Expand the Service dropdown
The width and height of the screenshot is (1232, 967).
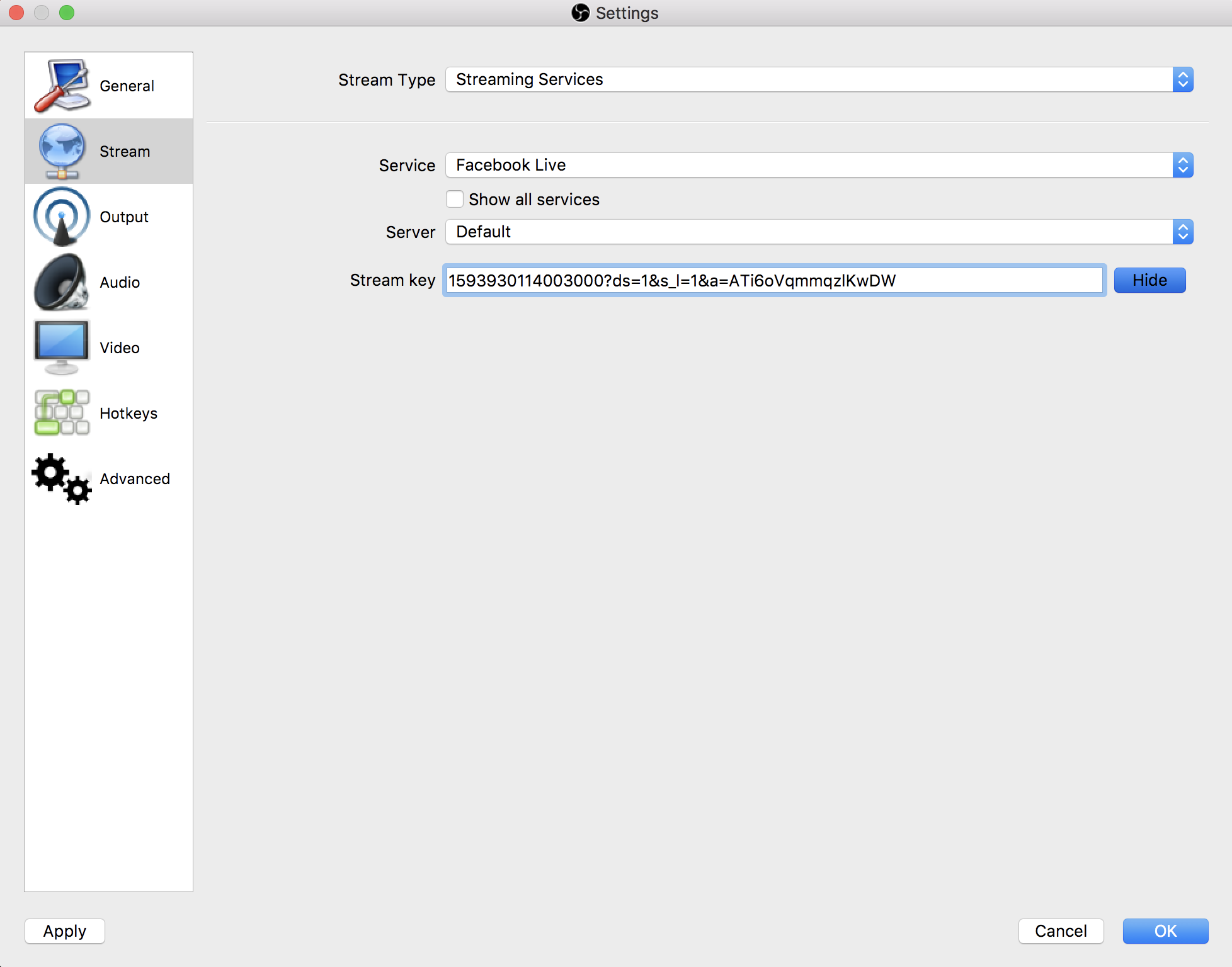point(1183,165)
